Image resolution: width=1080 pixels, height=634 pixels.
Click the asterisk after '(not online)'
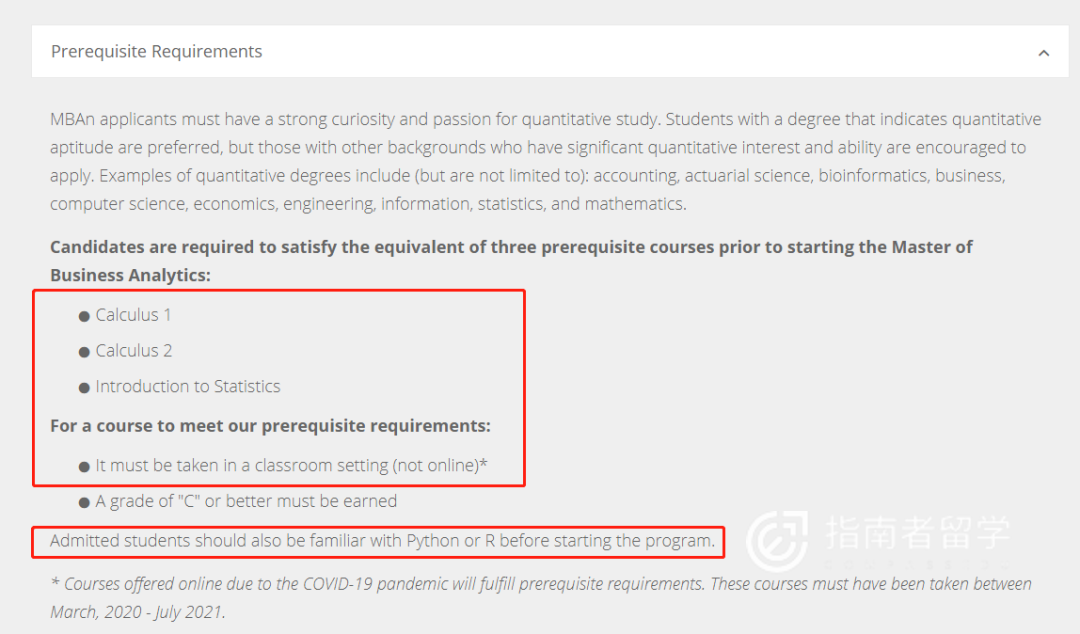[x=484, y=462]
